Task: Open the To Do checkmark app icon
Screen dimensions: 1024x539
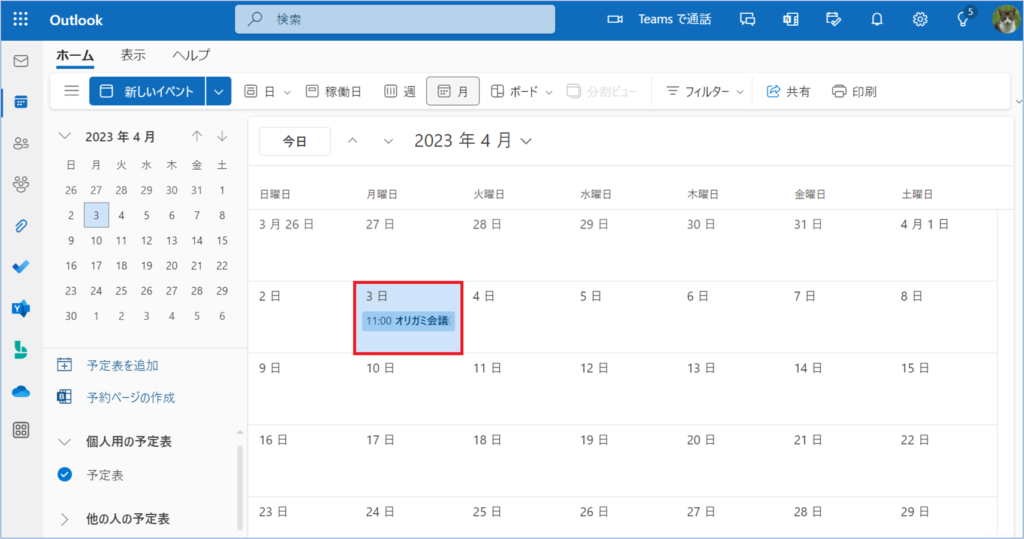Action: point(20,267)
